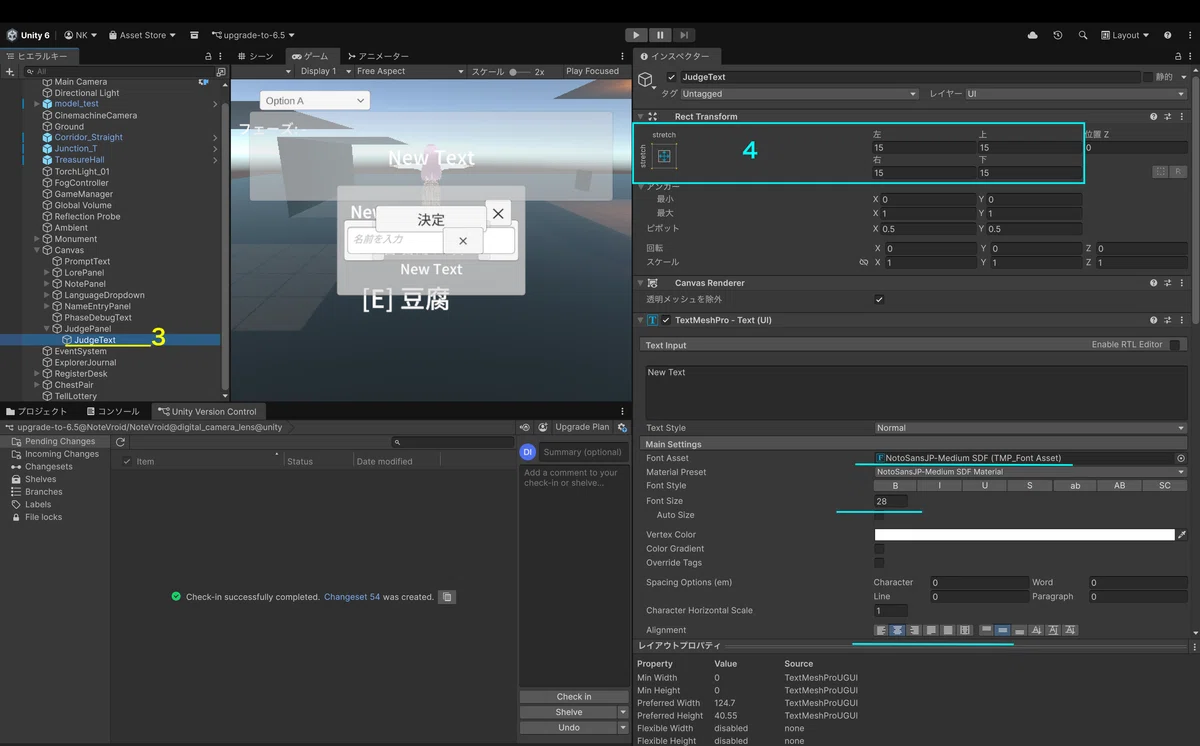Switch to the アニメーター tab
The image size is (1200, 746).
(x=378, y=56)
